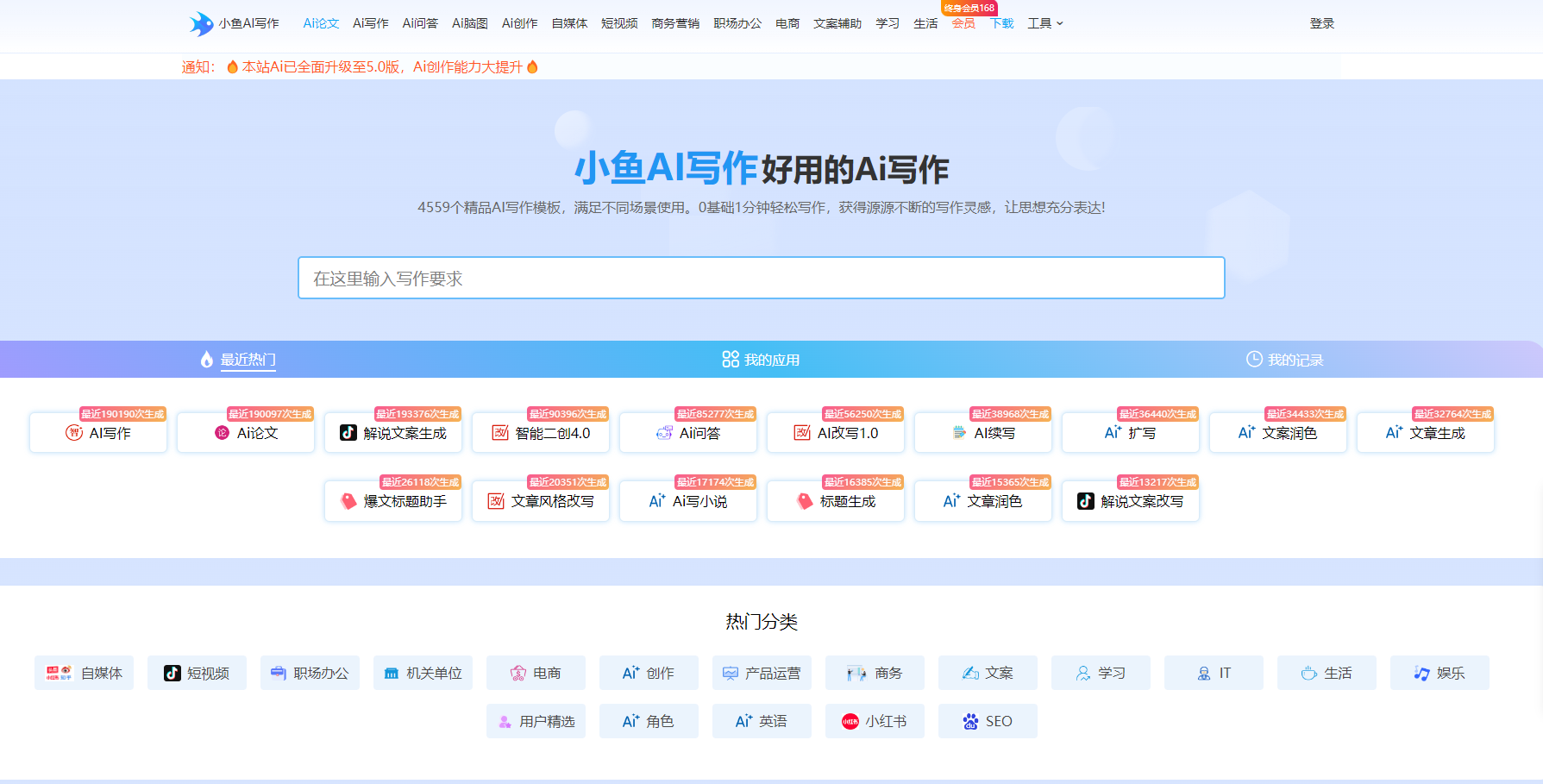Click the 娱乐 music note category
The width and height of the screenshot is (1543, 784).
(1422, 674)
